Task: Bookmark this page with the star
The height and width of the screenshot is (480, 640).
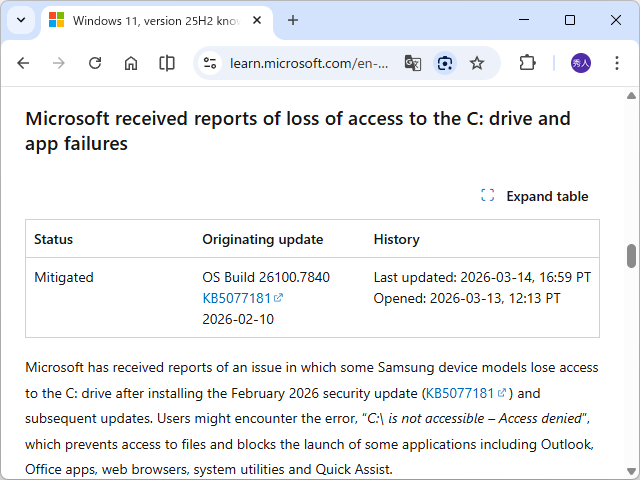Action: [x=477, y=63]
